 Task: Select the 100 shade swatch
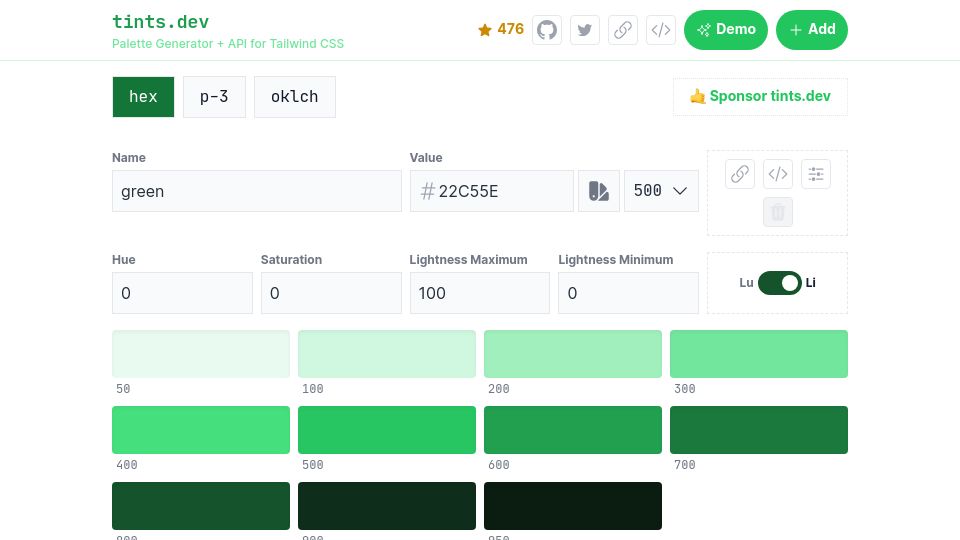(387, 354)
